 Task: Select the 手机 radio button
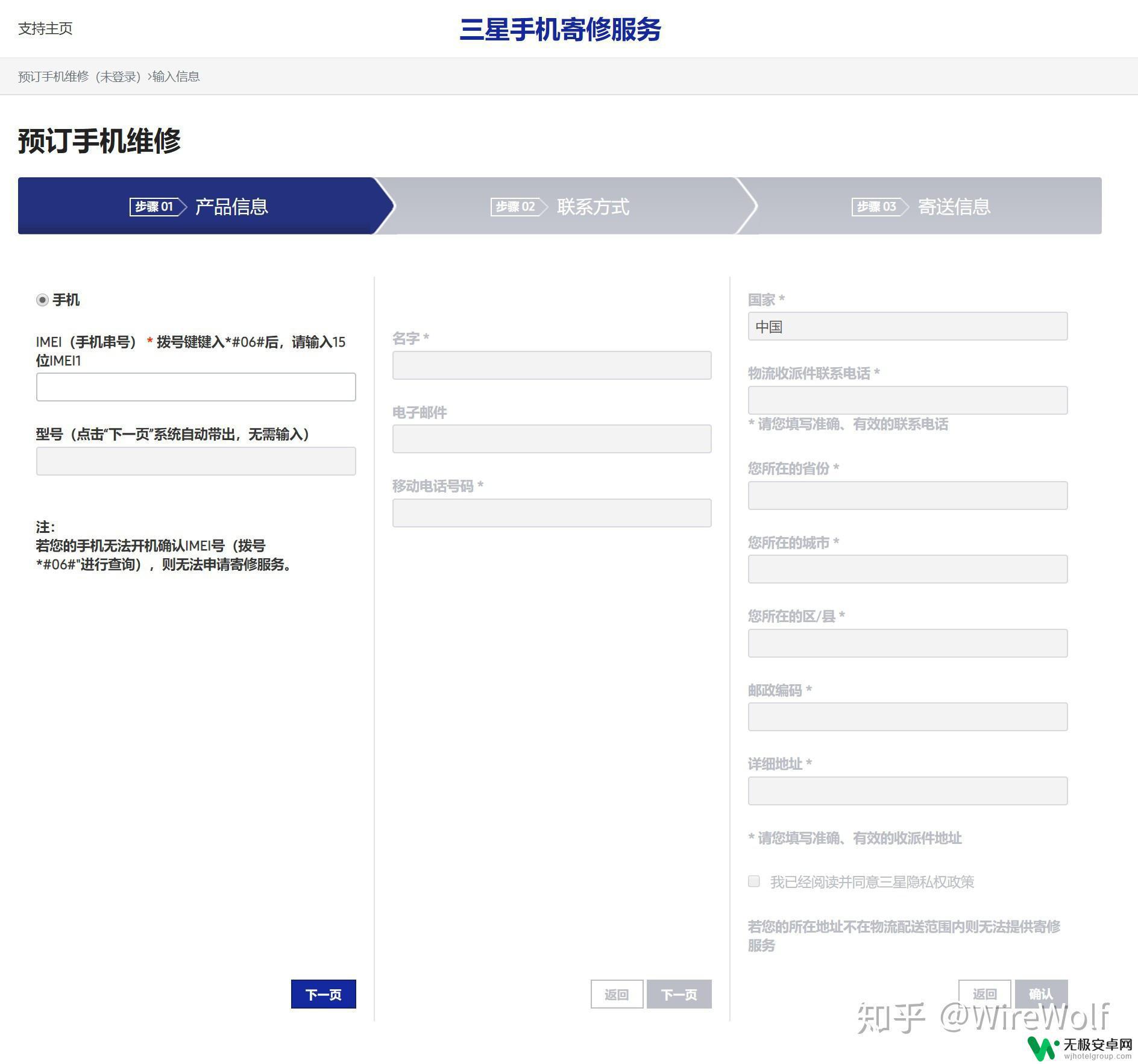(x=42, y=300)
